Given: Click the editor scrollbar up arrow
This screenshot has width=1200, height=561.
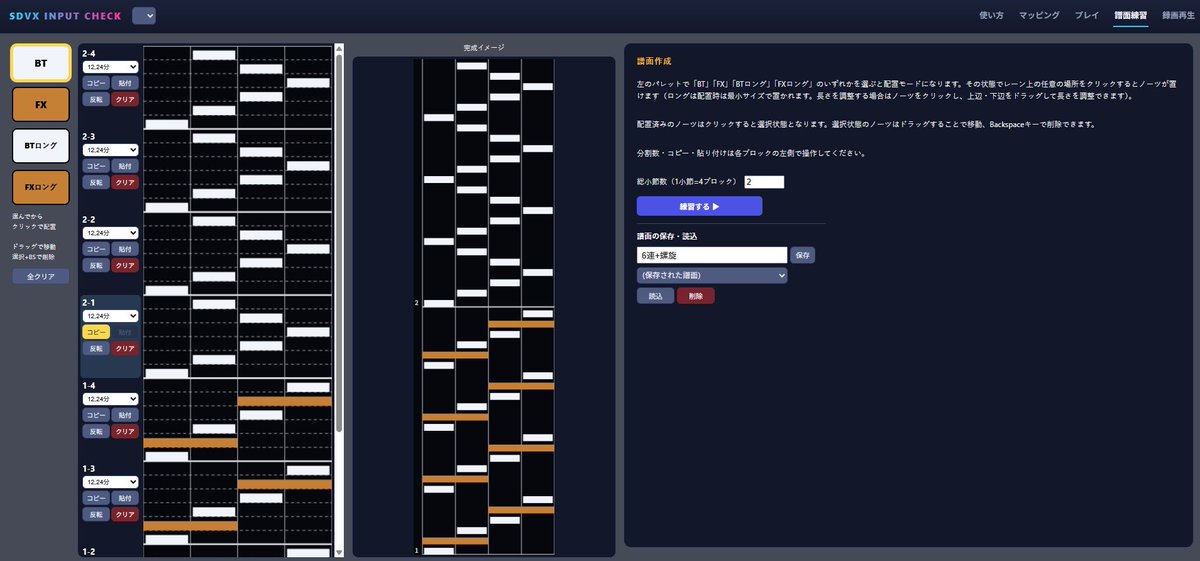Looking at the screenshot, I should click(x=339, y=48).
